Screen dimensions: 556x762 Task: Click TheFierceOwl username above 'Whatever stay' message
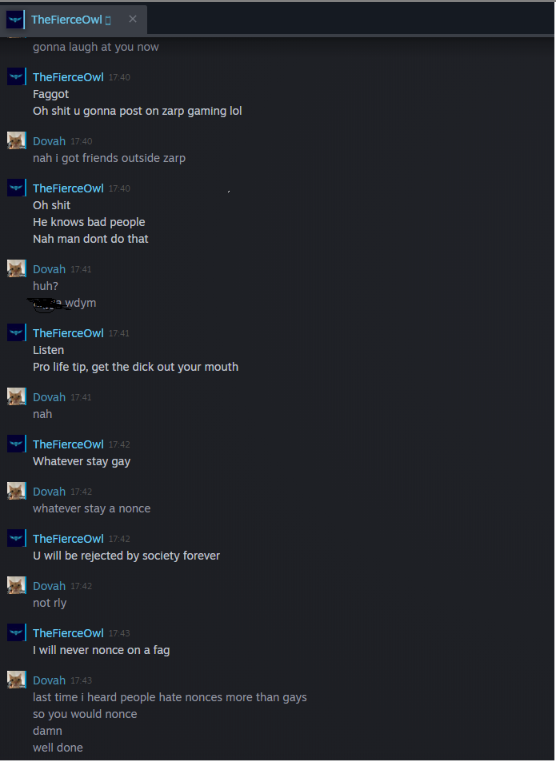pos(68,444)
